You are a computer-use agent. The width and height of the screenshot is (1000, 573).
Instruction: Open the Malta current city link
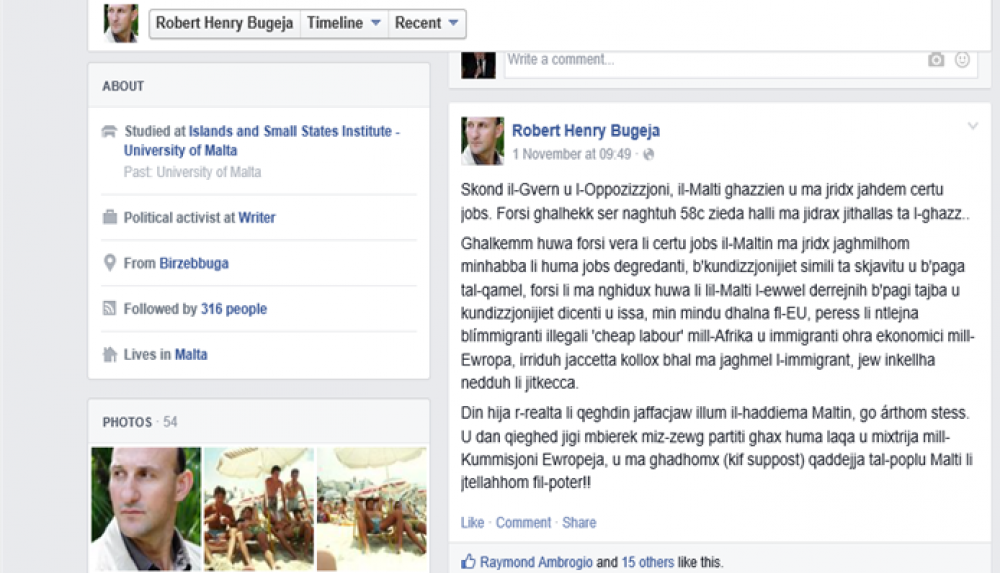pos(191,355)
